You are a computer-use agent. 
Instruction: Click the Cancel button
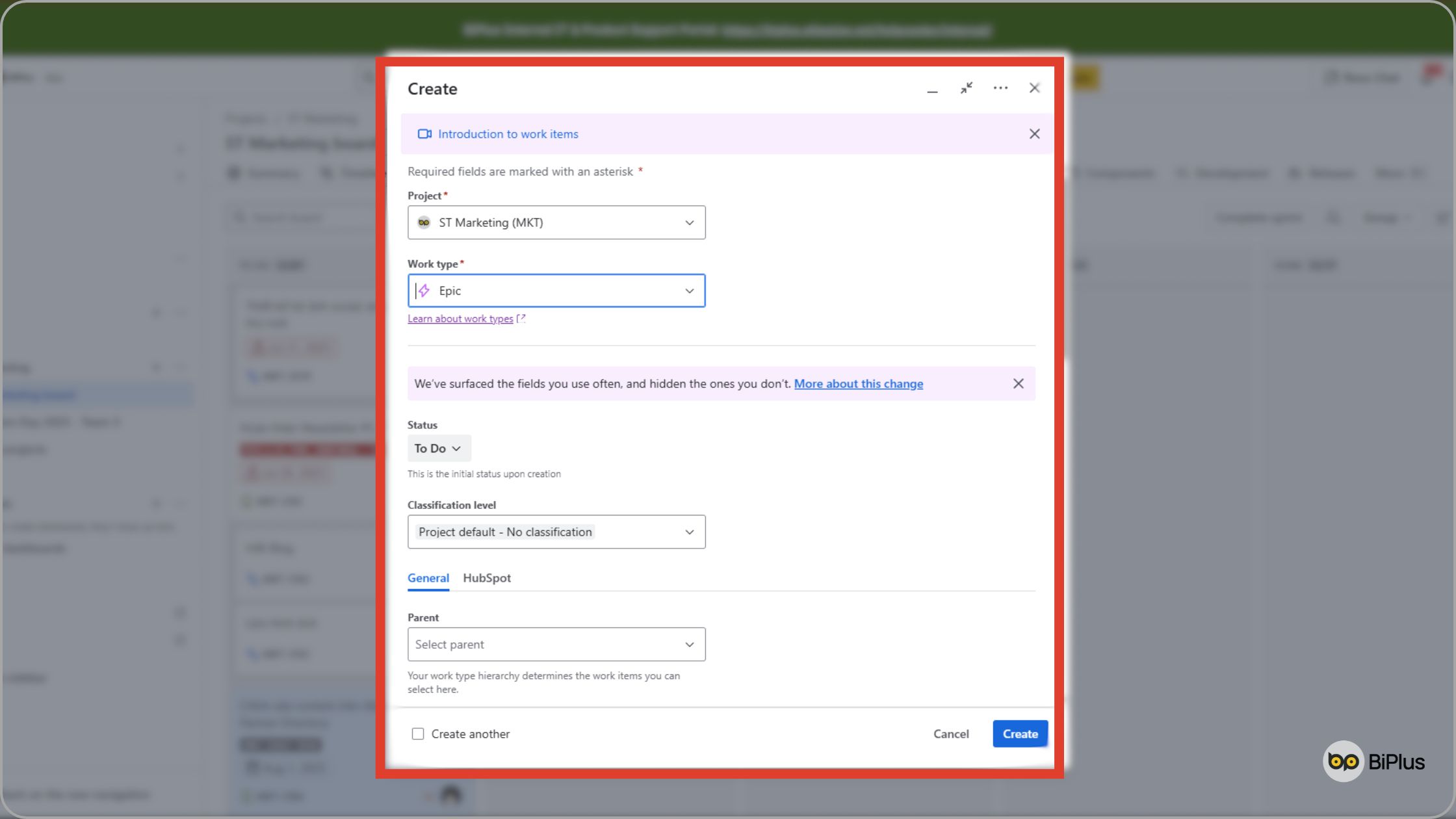point(951,734)
